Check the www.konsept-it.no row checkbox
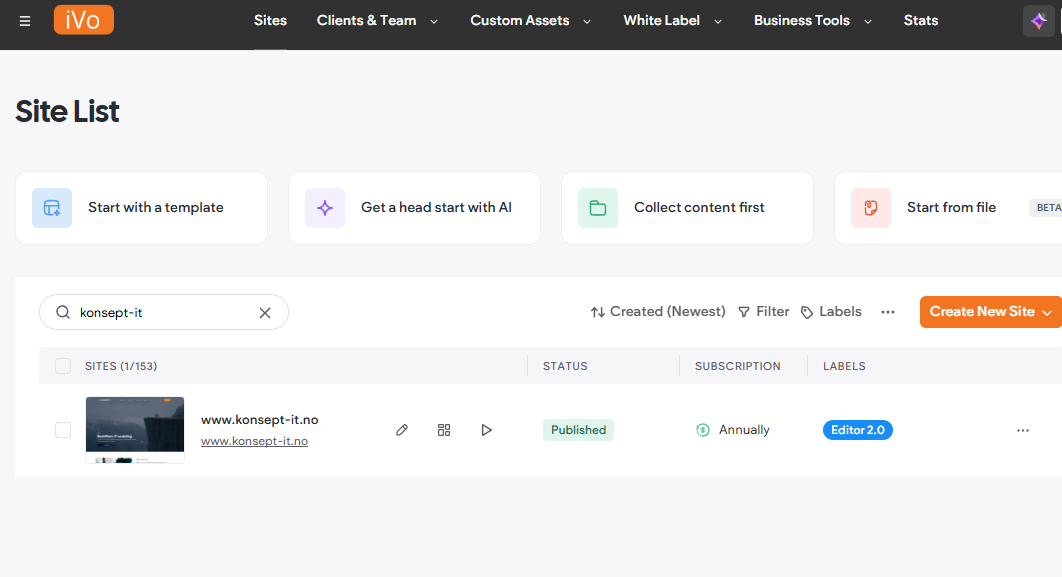Viewport: 1062px width, 577px height. pos(63,430)
